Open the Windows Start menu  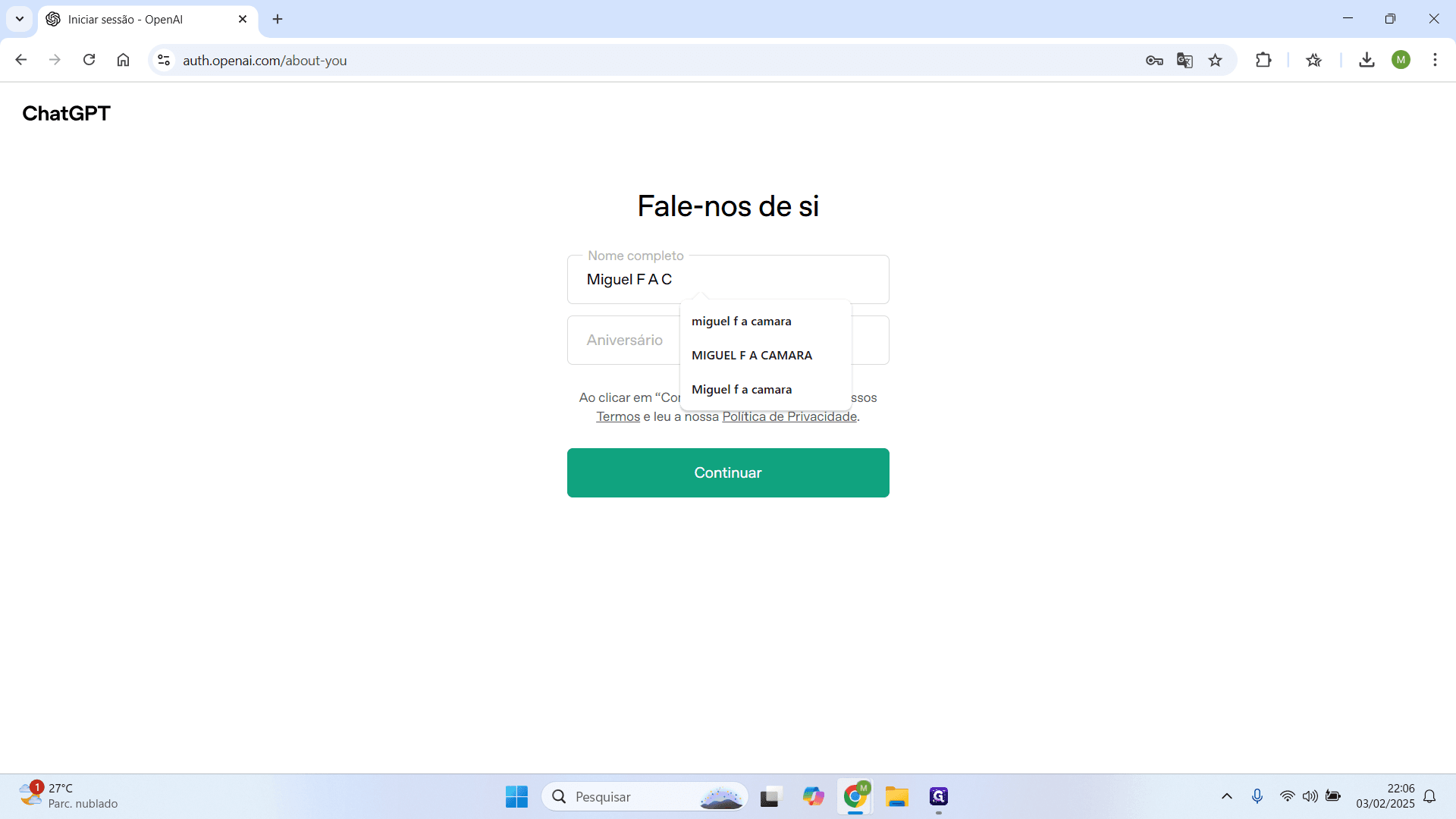516,796
